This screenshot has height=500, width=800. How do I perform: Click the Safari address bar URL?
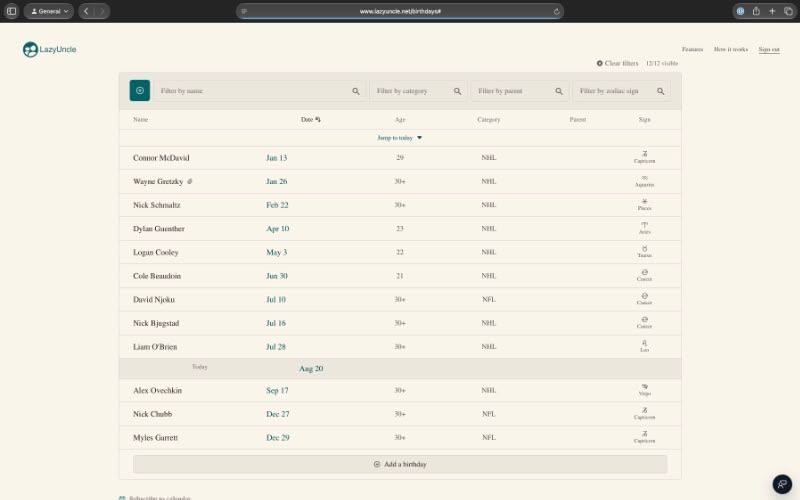pyautogui.click(x=400, y=11)
